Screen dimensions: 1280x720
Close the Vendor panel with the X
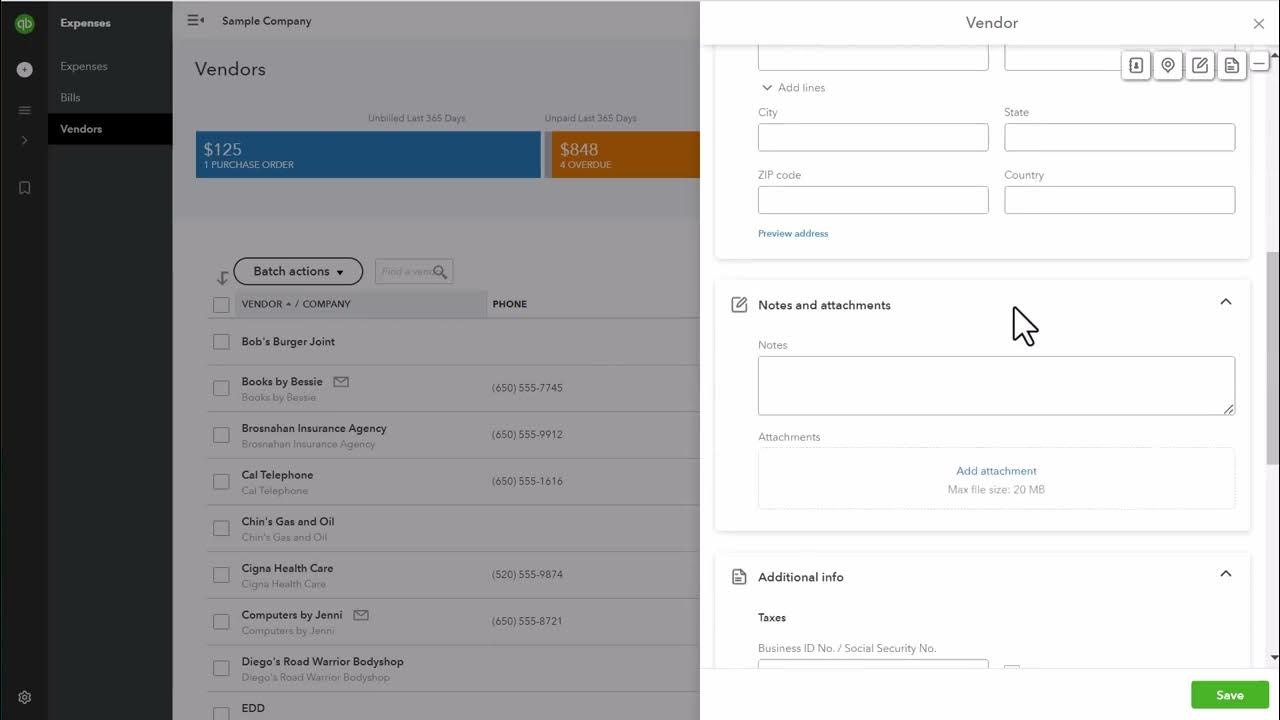(1259, 24)
